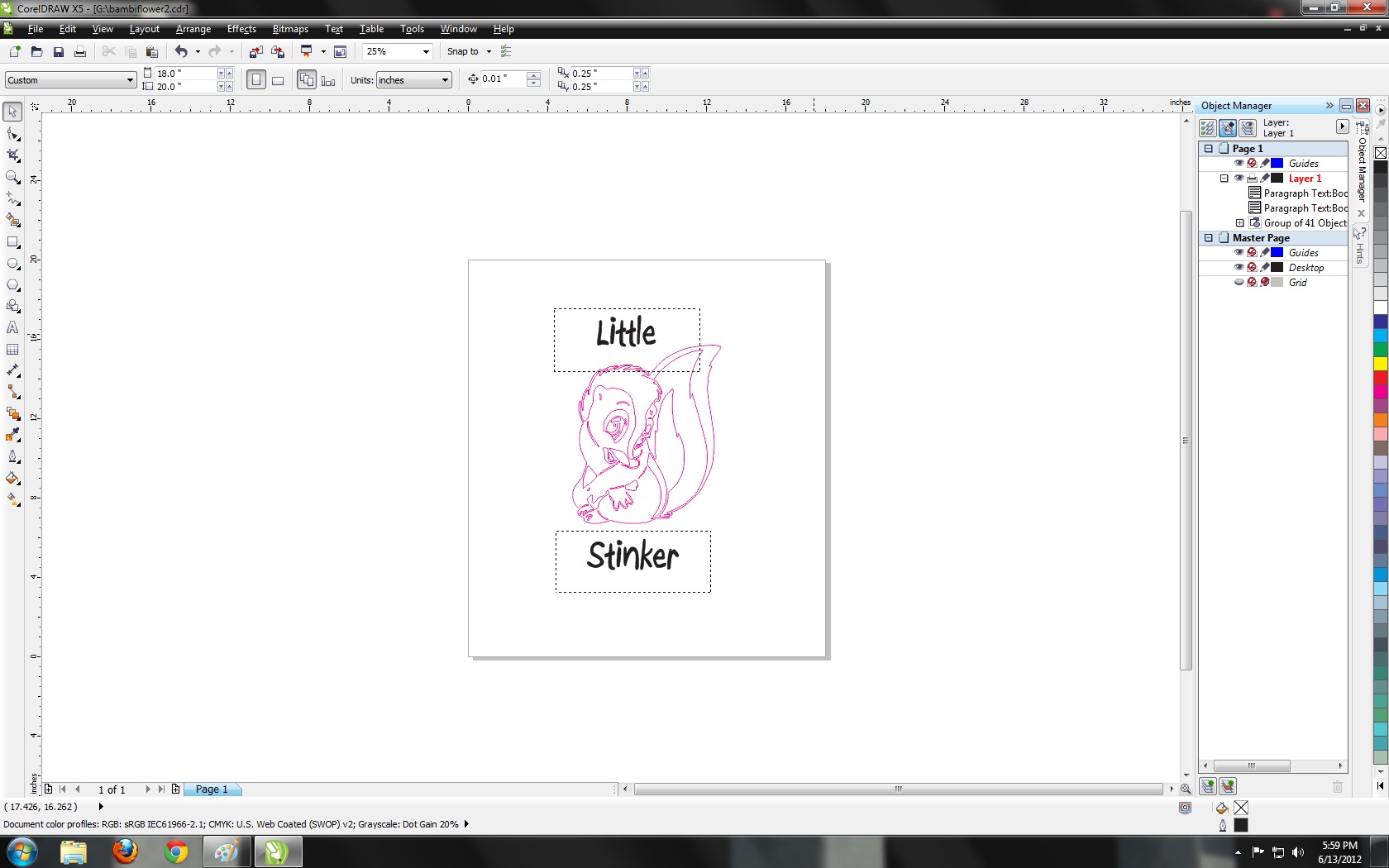The width and height of the screenshot is (1389, 868).
Task: Click the Export icon in toolbar
Action: coord(278,51)
